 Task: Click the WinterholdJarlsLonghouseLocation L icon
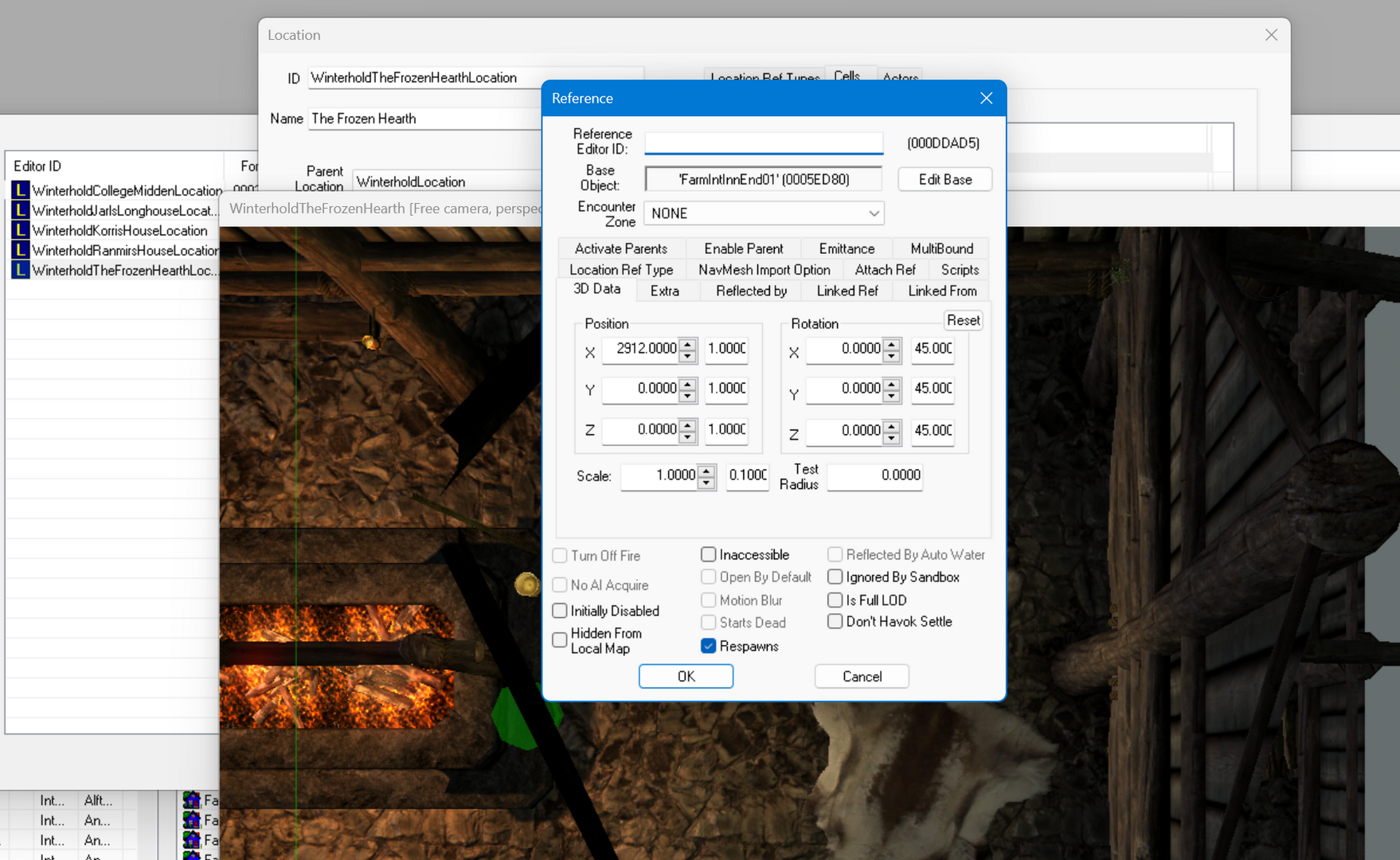click(x=21, y=210)
